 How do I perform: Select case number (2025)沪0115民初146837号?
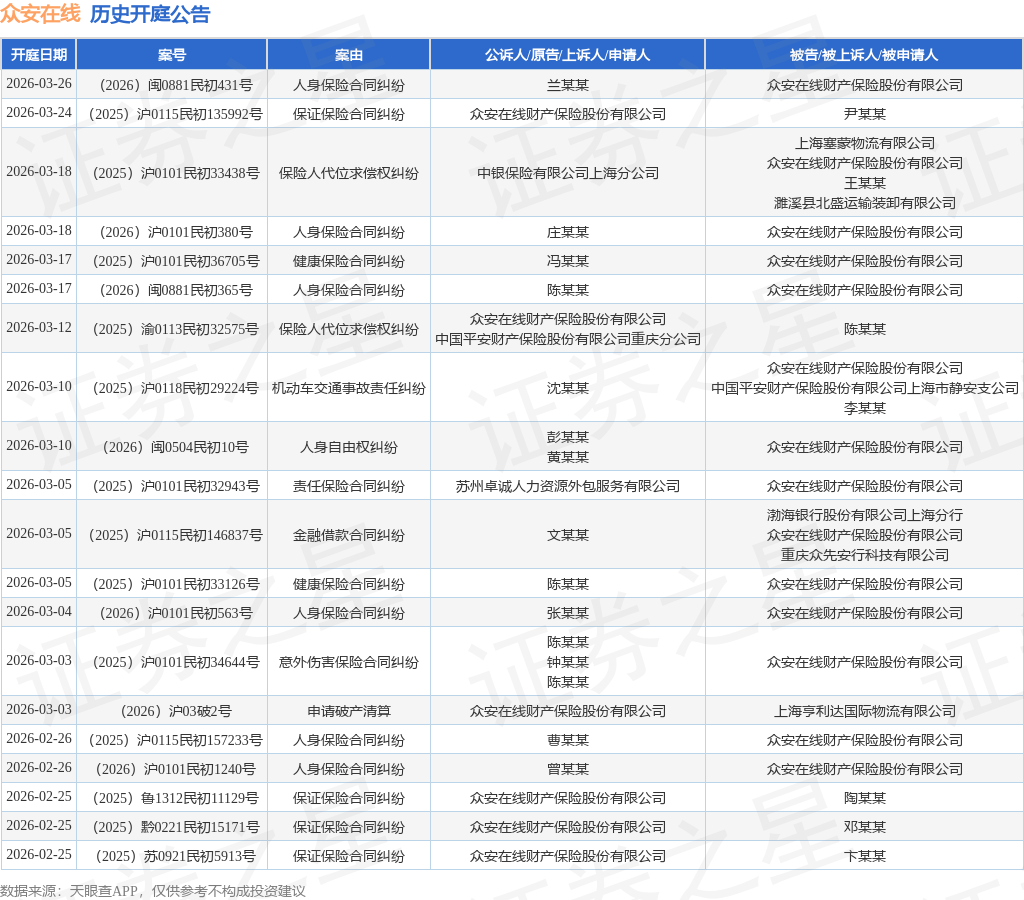point(176,535)
